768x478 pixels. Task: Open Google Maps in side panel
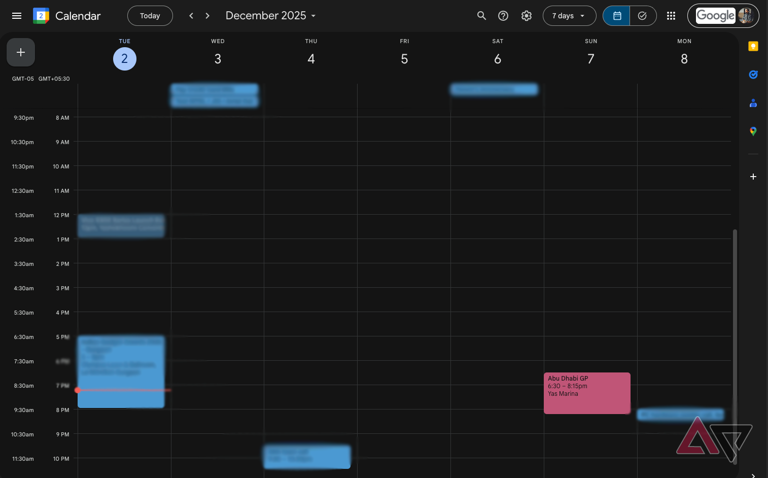click(x=753, y=131)
